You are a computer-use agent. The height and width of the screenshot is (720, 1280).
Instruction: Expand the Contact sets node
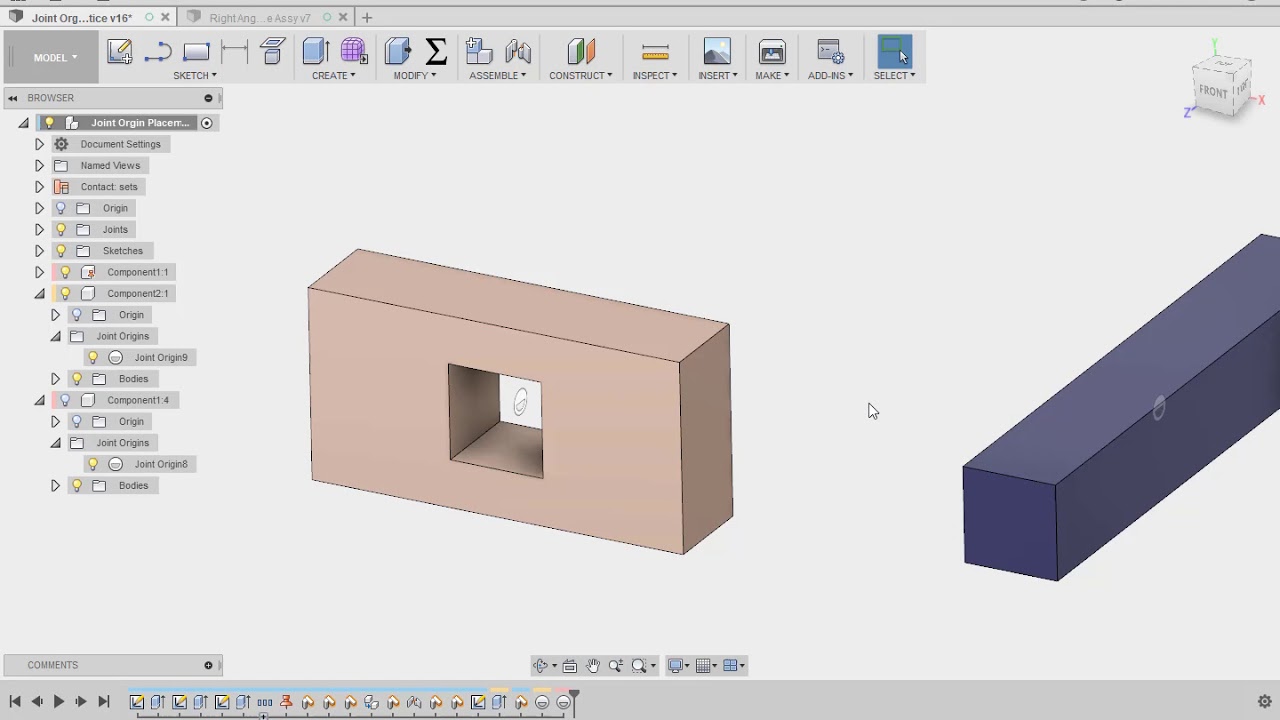[x=39, y=187]
